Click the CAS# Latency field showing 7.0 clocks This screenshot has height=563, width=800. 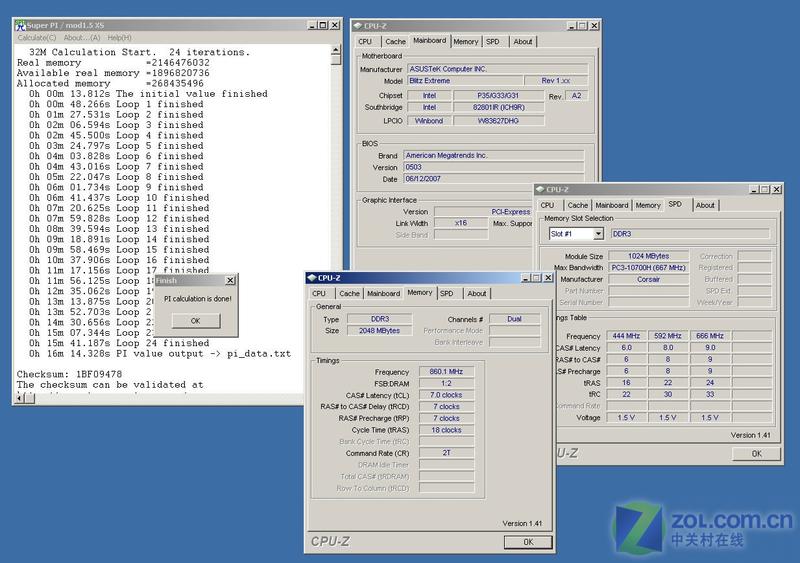pyautogui.click(x=446, y=395)
